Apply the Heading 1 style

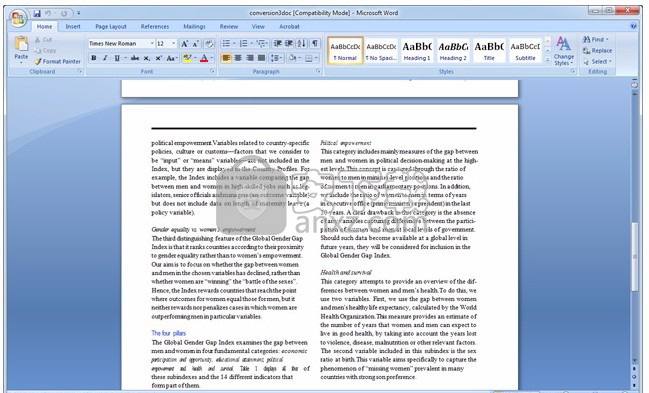417,51
